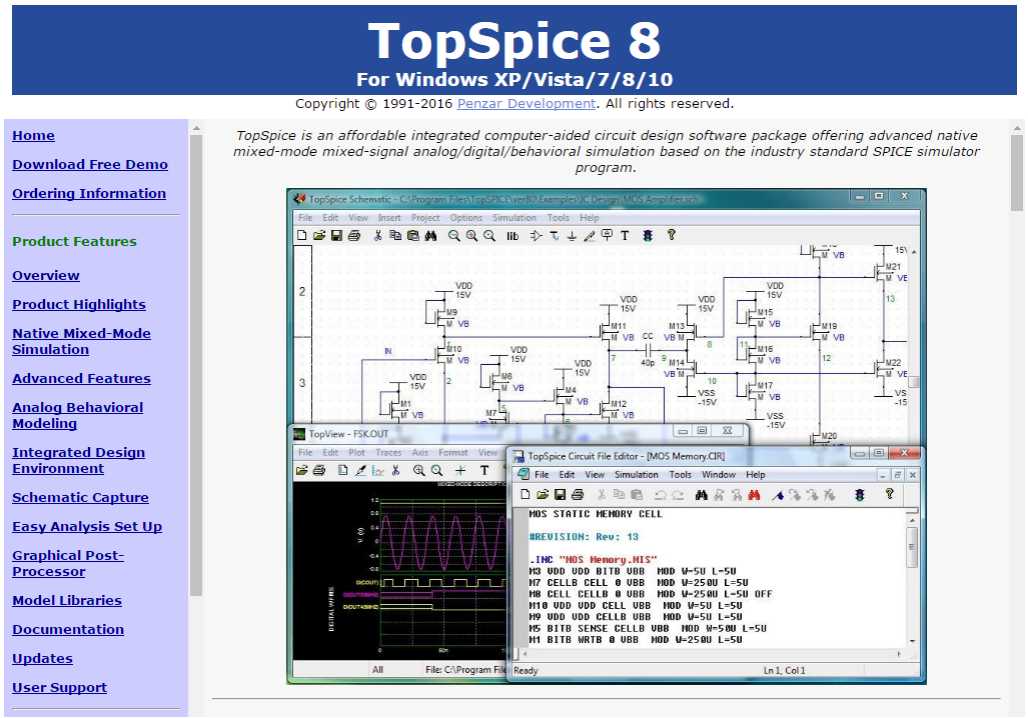Open Window menu in Circuit File Editor
This screenshot has height=718, width=1028.
719,475
